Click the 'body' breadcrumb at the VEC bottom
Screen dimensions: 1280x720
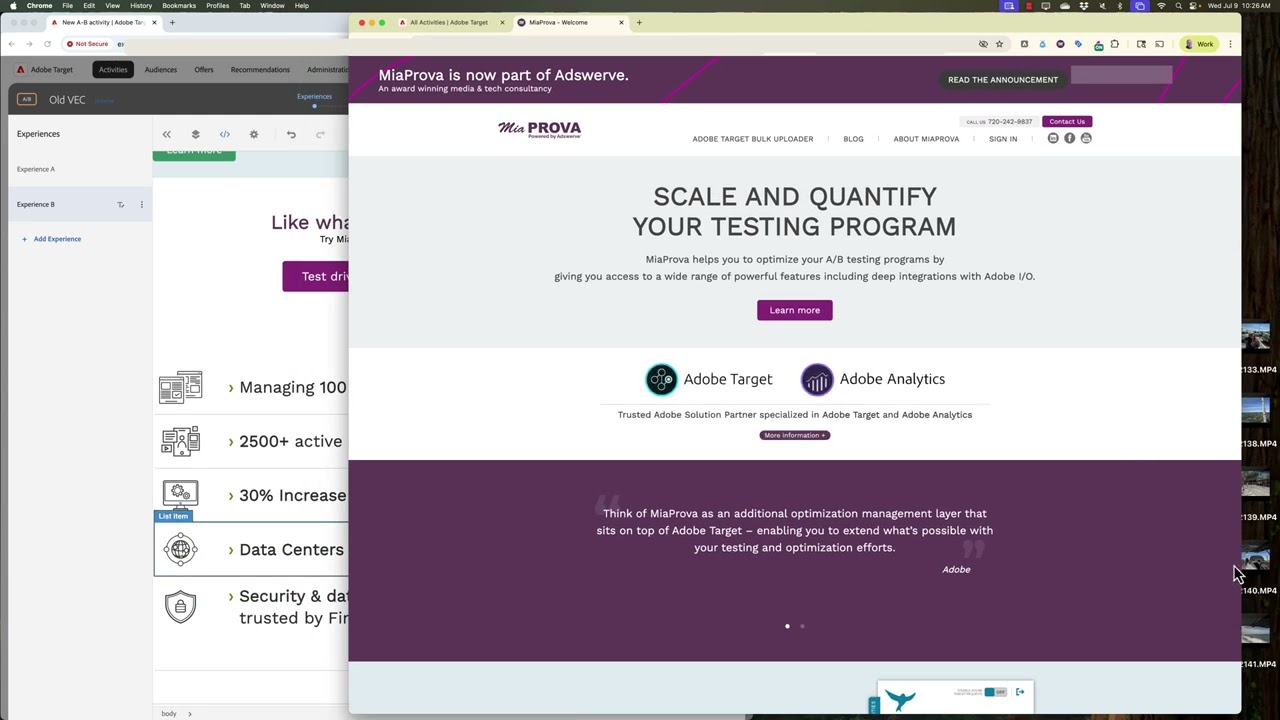pos(169,714)
